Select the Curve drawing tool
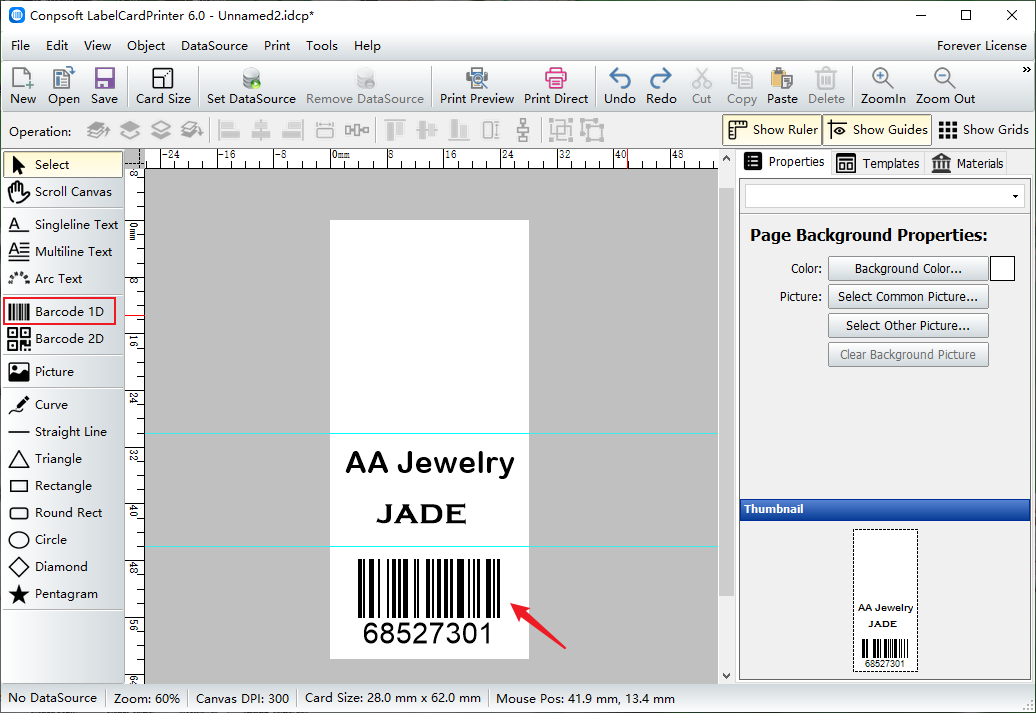1036x713 pixels. [63, 404]
